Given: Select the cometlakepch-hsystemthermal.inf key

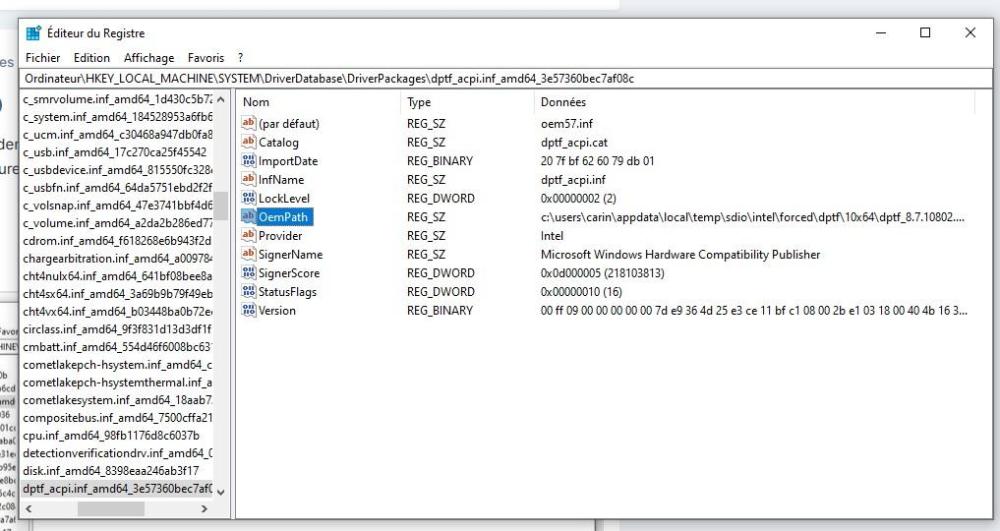Looking at the screenshot, I should (x=117, y=382).
